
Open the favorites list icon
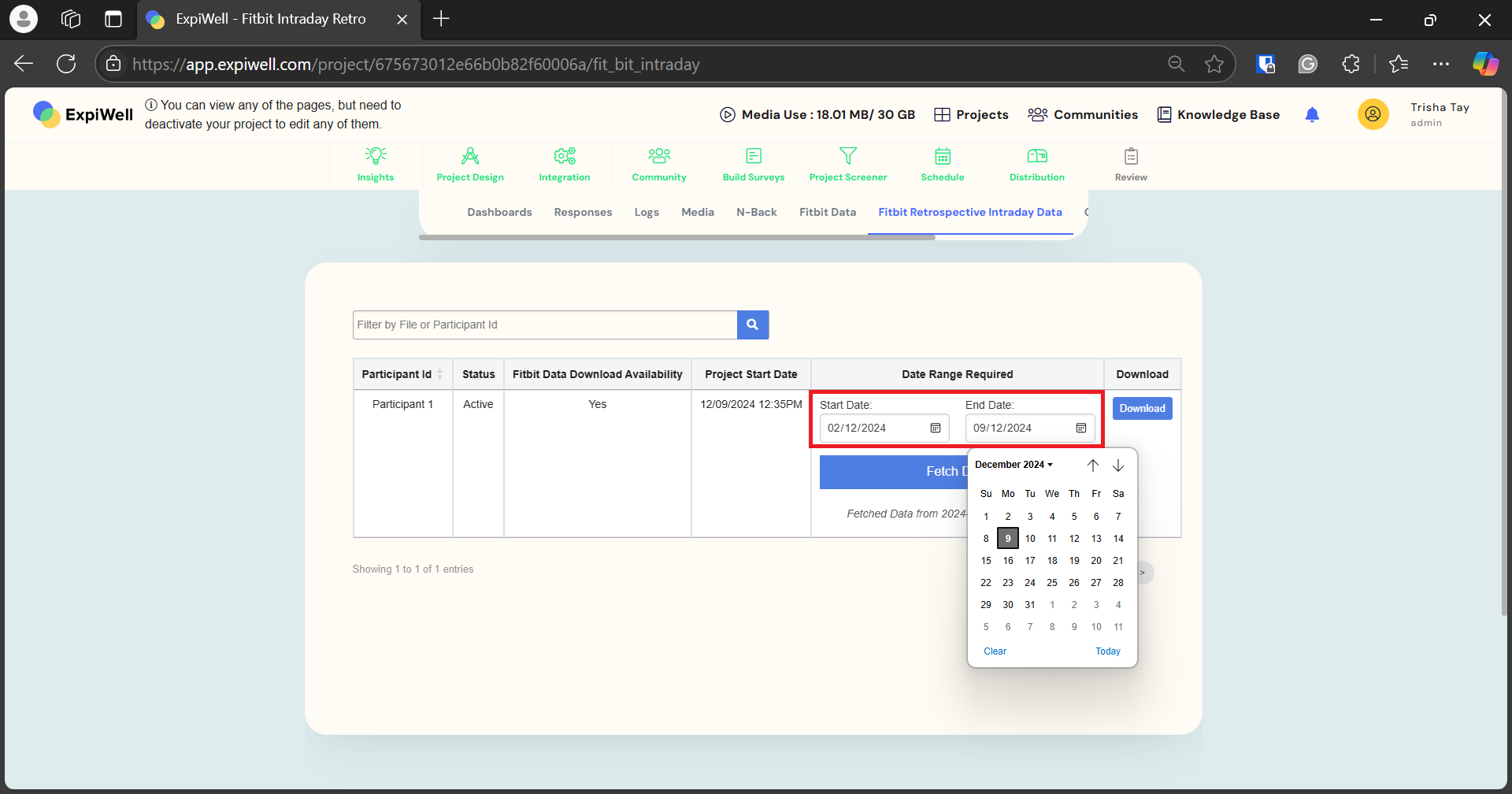click(x=1399, y=64)
